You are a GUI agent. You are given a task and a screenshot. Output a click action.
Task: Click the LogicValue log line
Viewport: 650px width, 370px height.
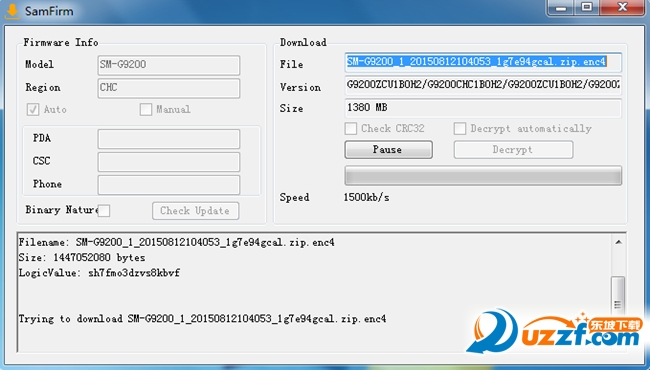99,273
